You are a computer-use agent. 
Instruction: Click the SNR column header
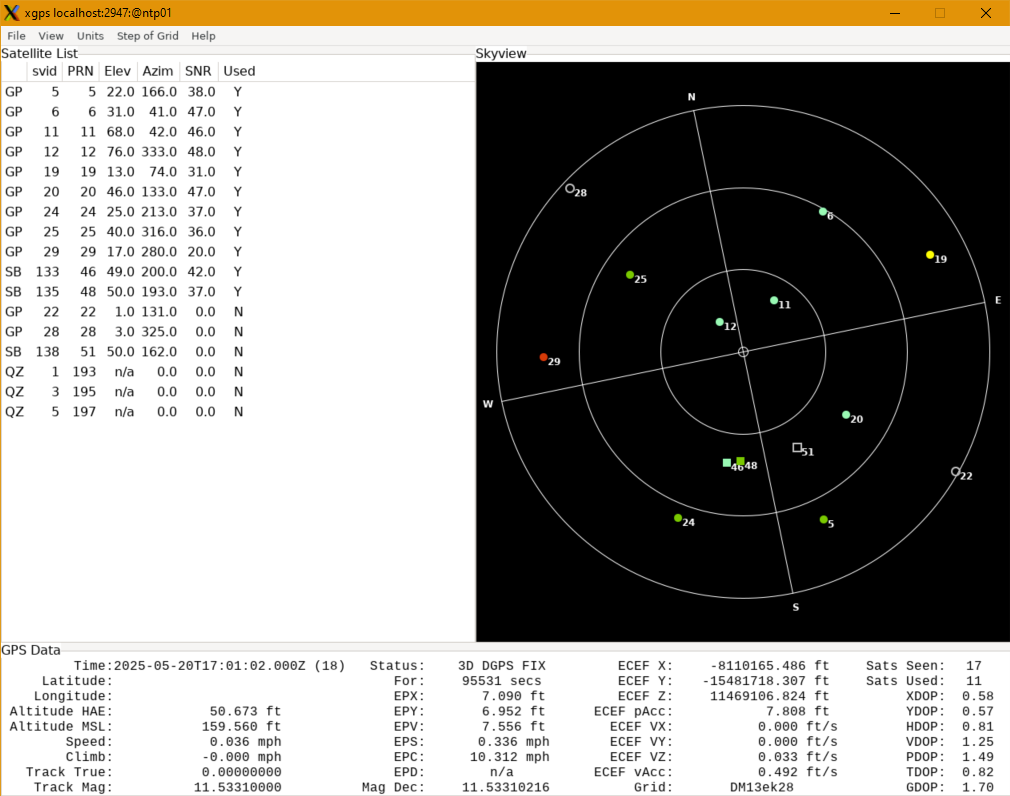pos(198,71)
